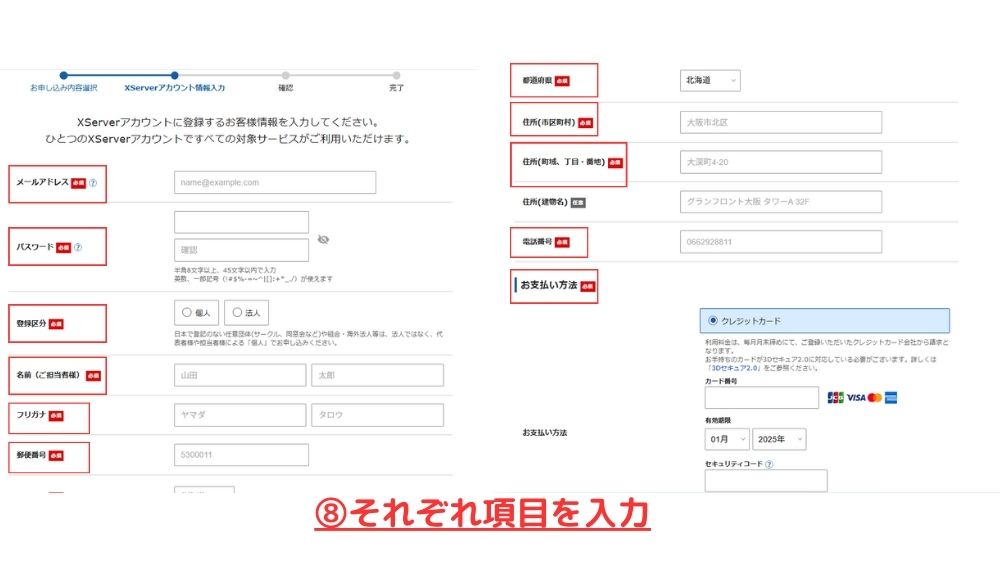Click the help icon next to パスワード

[78, 248]
